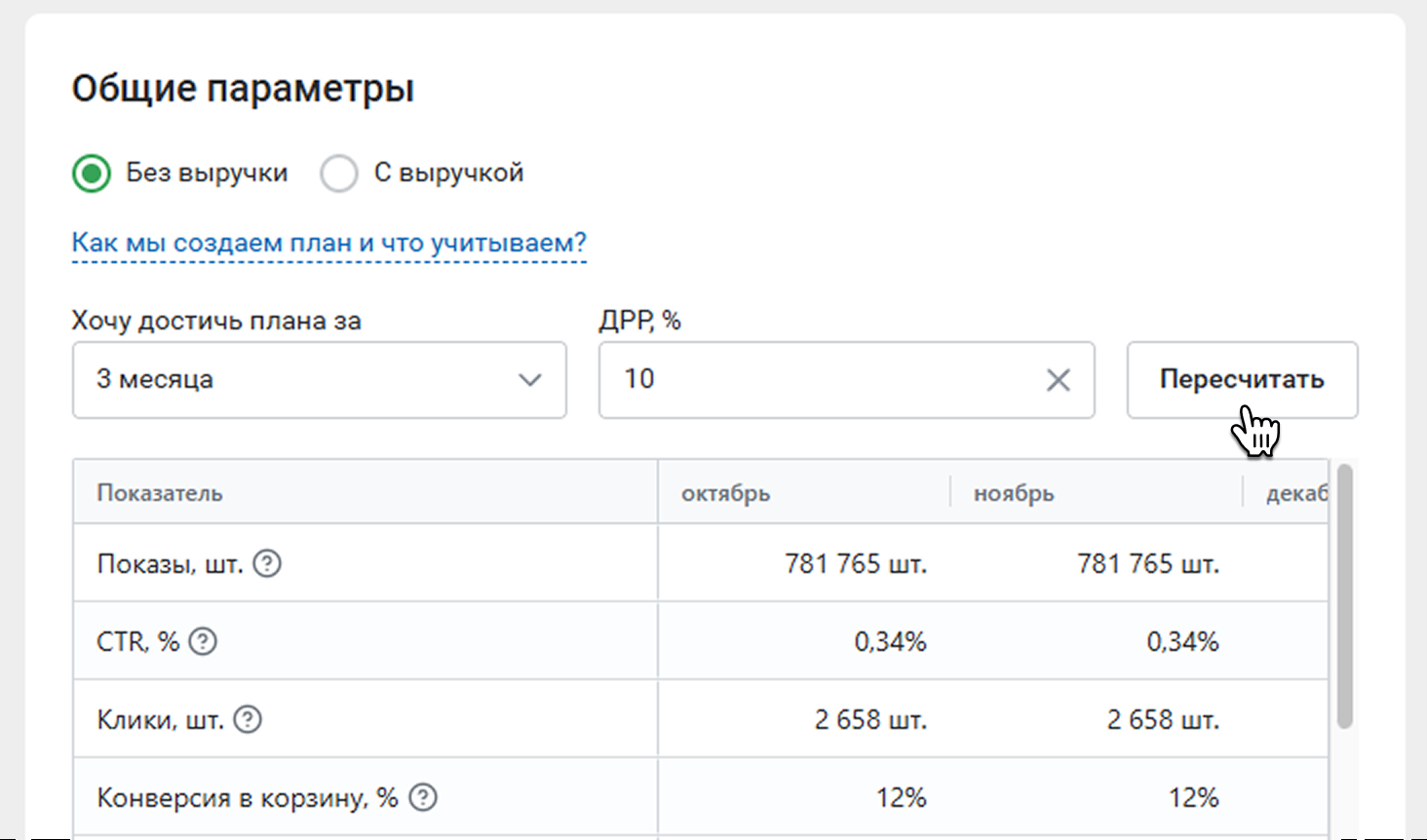Image resolution: width=1427 pixels, height=840 pixels.
Task: Click inside the ДРР, % input field
Action: click(x=819, y=380)
